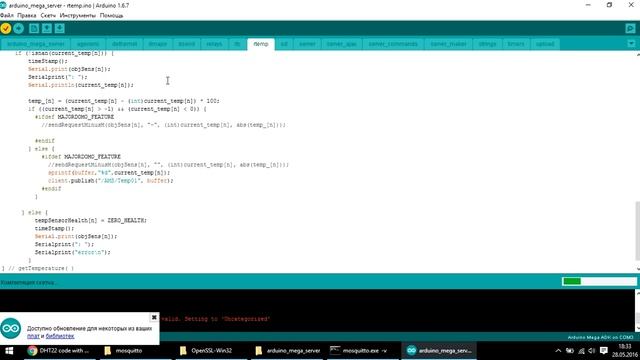Image resolution: width=640 pixels, height=360 pixels.
Task: Switch to the timers tab
Action: tap(516, 44)
